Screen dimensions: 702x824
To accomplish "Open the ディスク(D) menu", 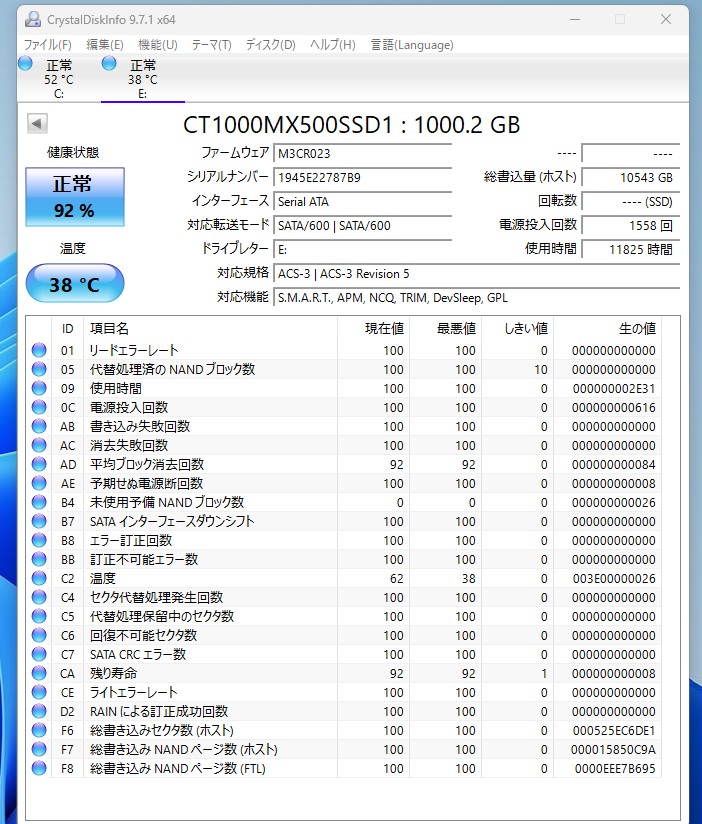I will coord(271,45).
